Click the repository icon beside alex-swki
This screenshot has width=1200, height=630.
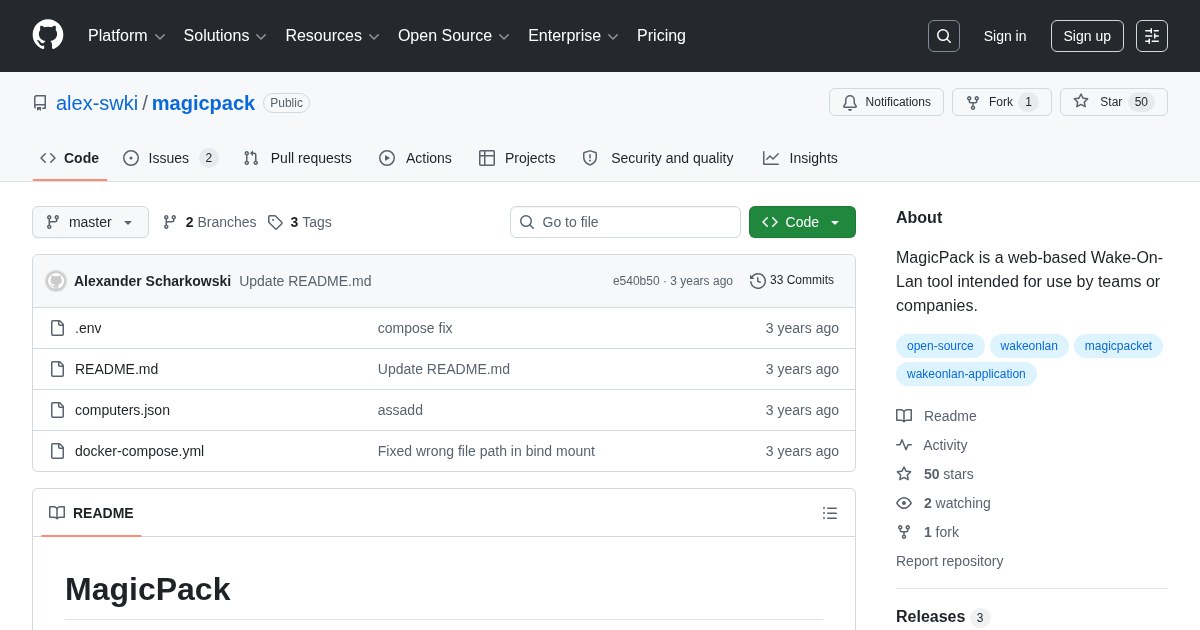40,103
